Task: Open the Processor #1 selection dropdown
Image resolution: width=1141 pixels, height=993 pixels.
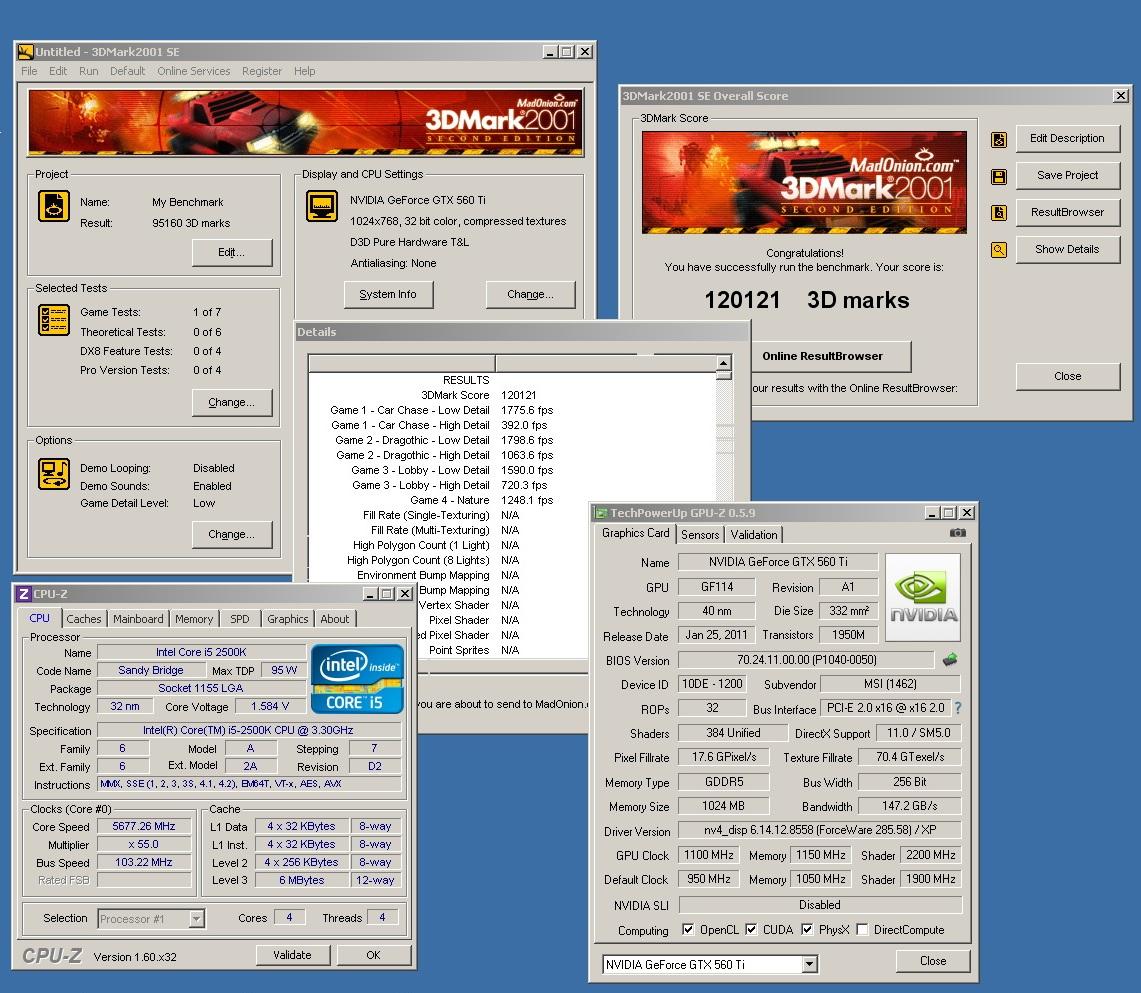Action: tap(196, 919)
